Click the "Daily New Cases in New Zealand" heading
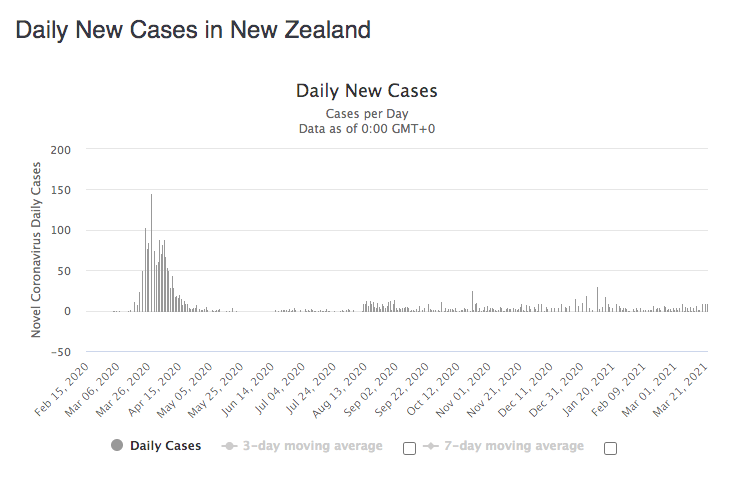Screen dimensions: 734x483 pyautogui.click(x=193, y=30)
